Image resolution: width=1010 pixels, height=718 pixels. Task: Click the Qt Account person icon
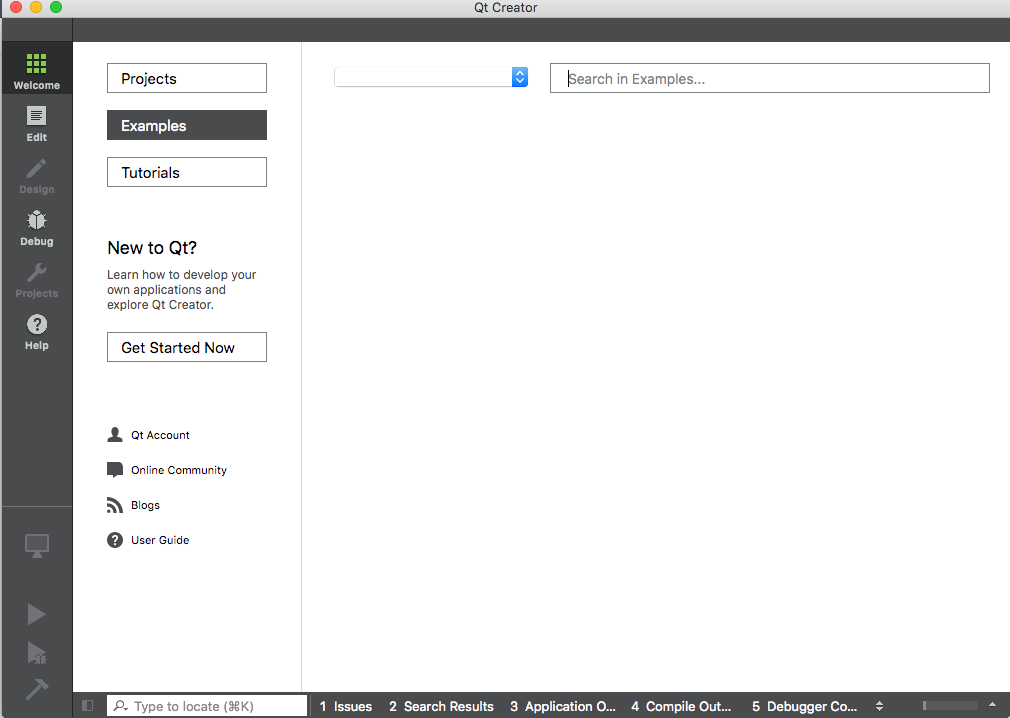(x=115, y=435)
